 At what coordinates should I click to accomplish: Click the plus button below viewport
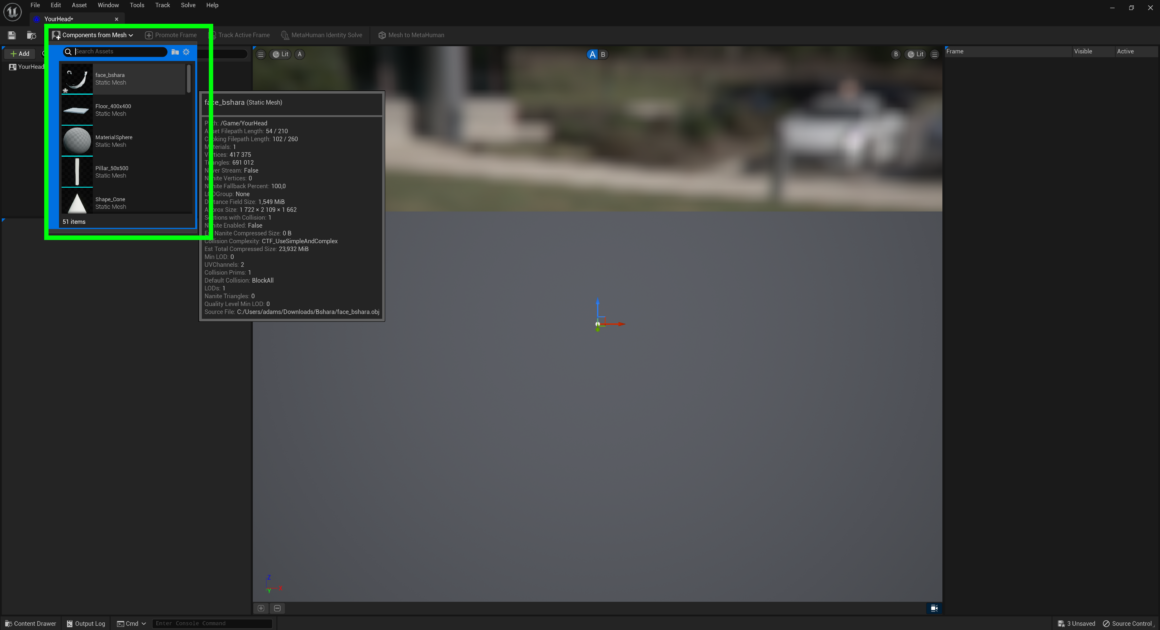261,609
